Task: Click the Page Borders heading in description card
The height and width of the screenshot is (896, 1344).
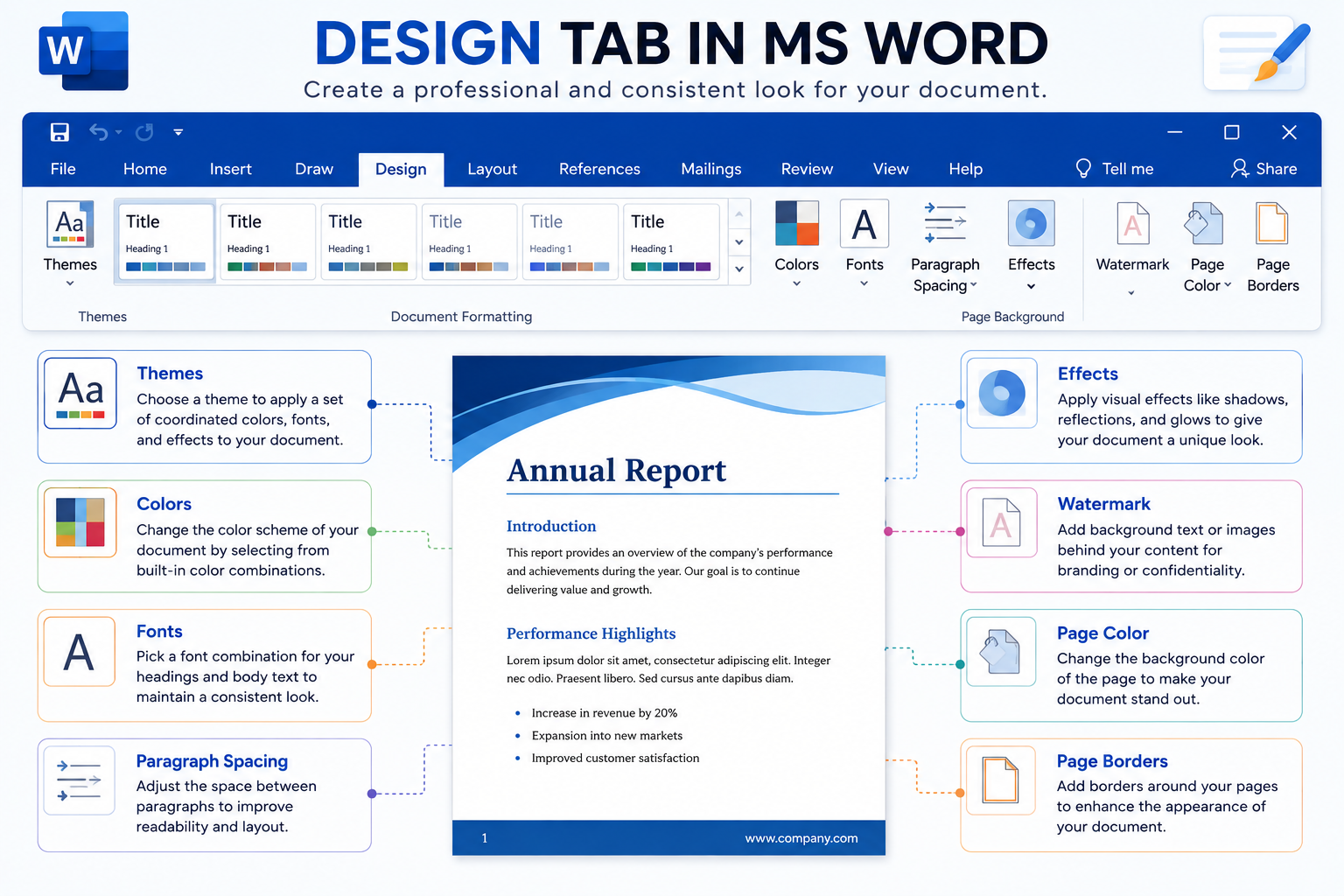Action: click(1112, 761)
